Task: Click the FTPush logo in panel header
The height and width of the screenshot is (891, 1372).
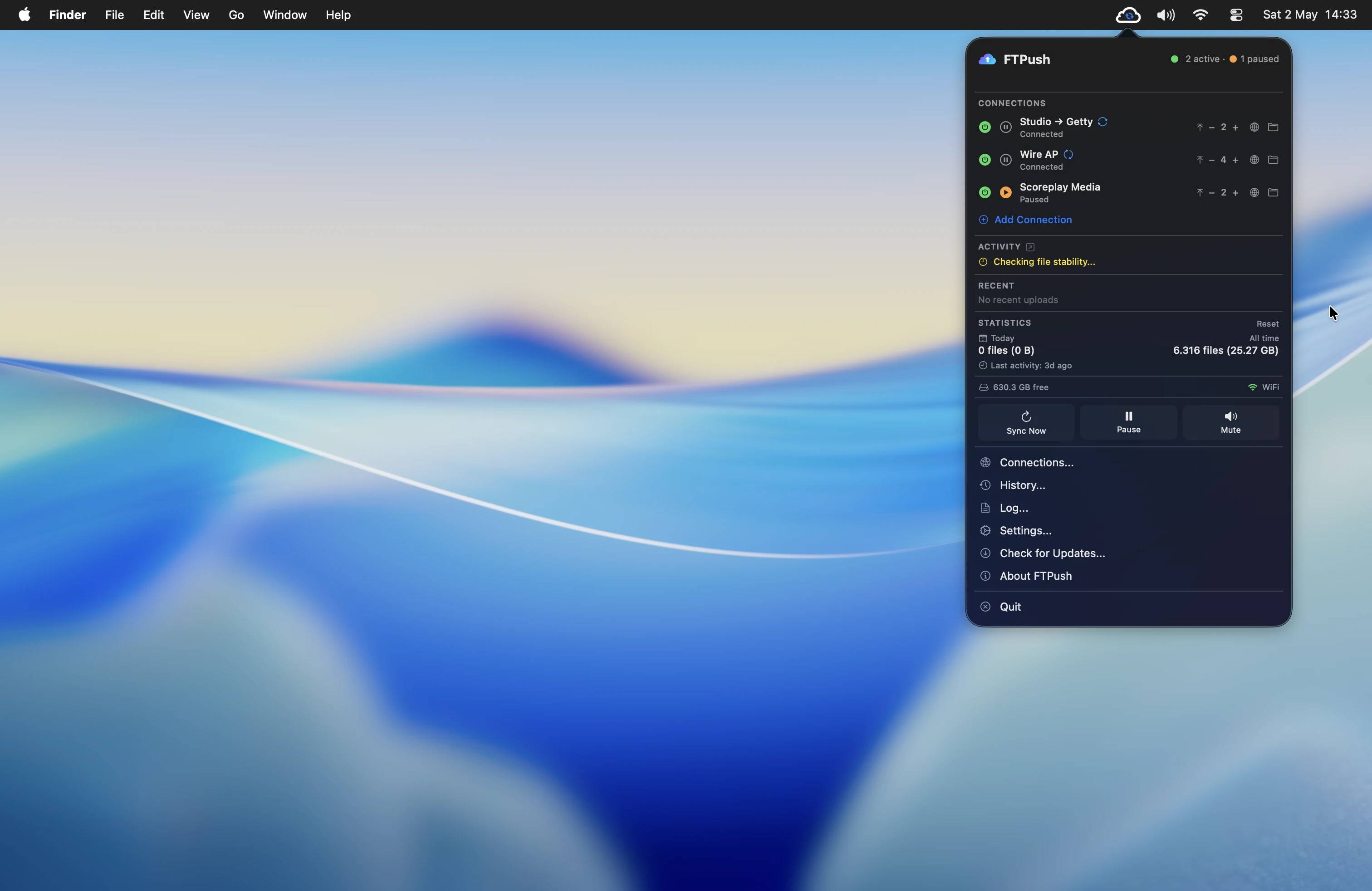Action: (987, 59)
